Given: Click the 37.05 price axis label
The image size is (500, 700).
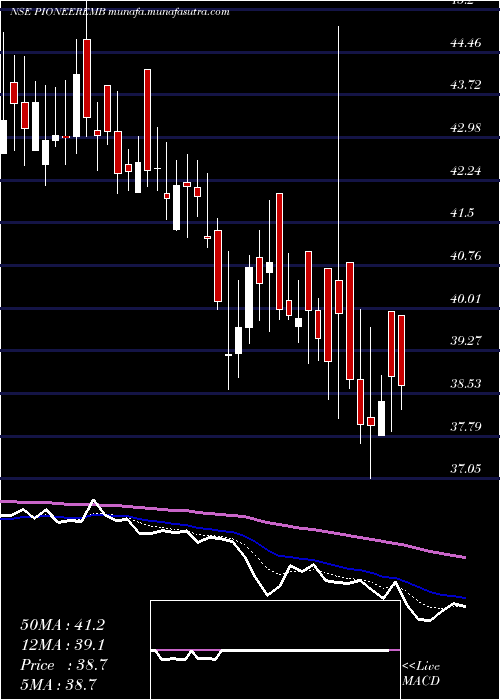Looking at the screenshot, I should coord(466,469).
